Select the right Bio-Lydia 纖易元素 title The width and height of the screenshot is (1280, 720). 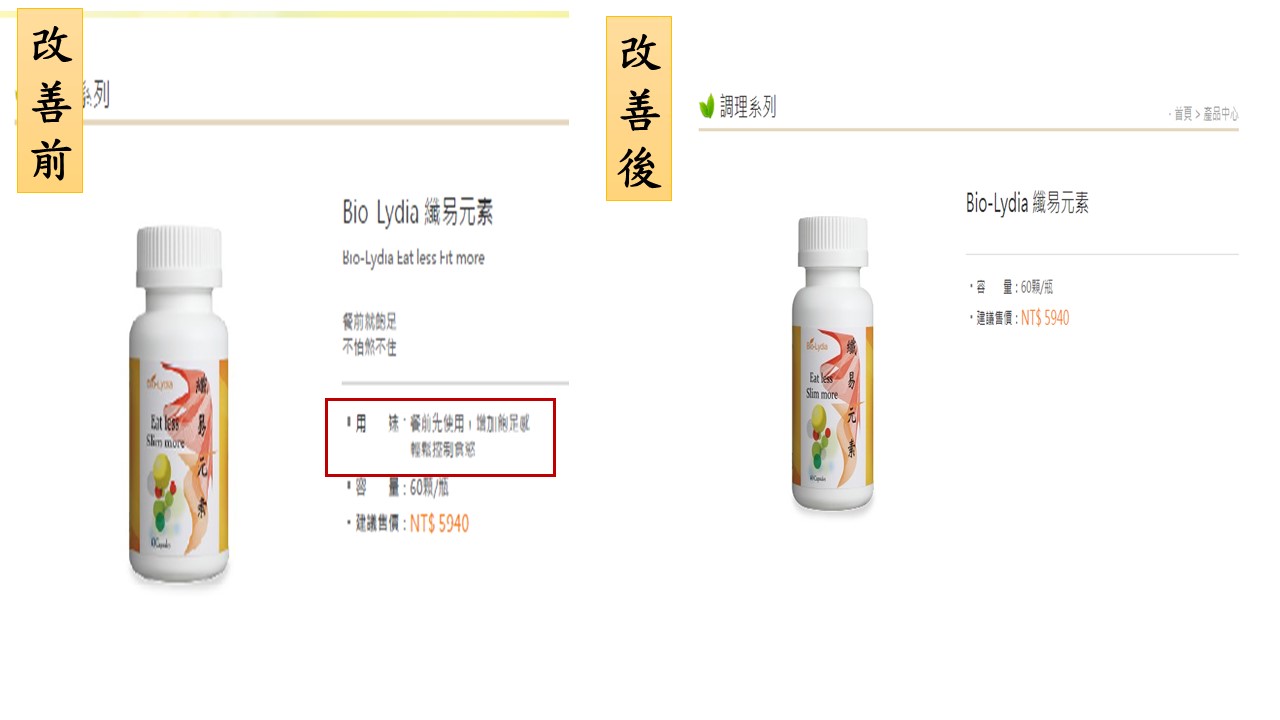point(1027,203)
